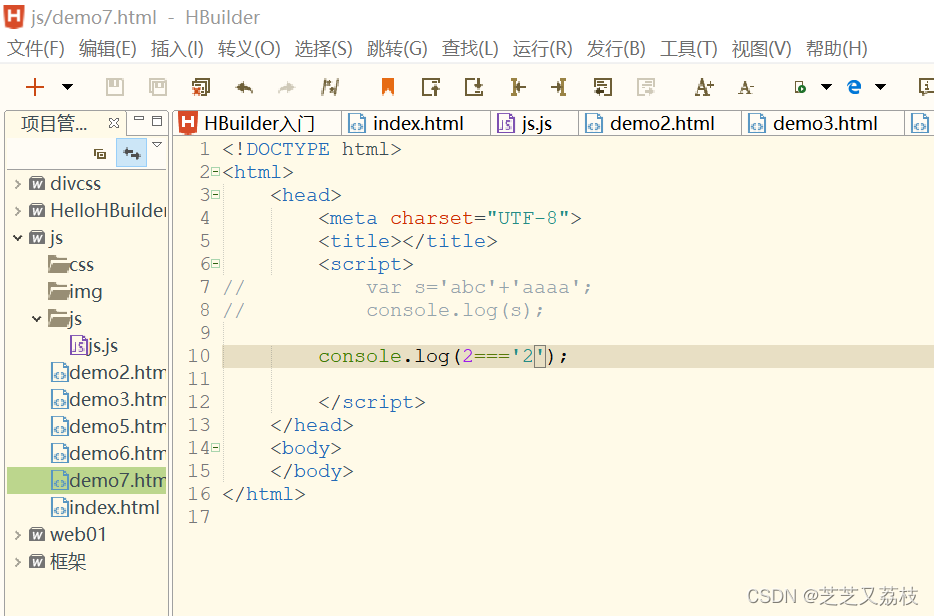The width and height of the screenshot is (934, 616).
Task: Expand the web01 project
Action: 17,534
